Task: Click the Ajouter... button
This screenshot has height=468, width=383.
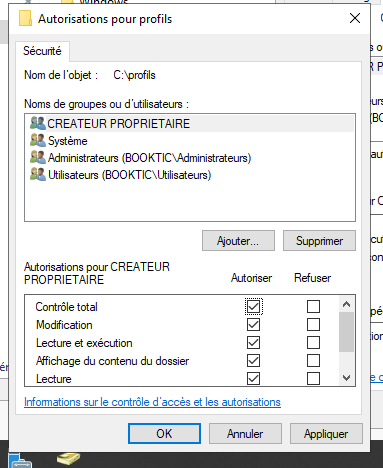Action: pyautogui.click(x=238, y=240)
